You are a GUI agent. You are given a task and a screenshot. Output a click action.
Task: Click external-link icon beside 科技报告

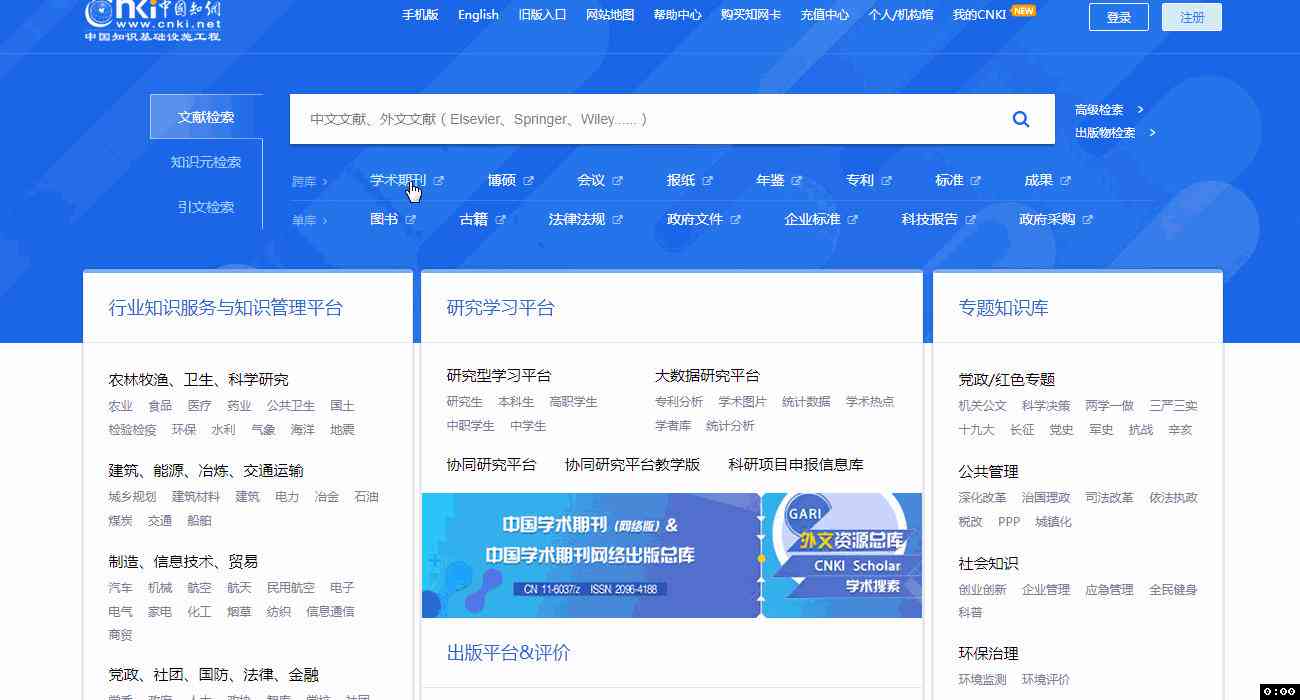[971, 220]
